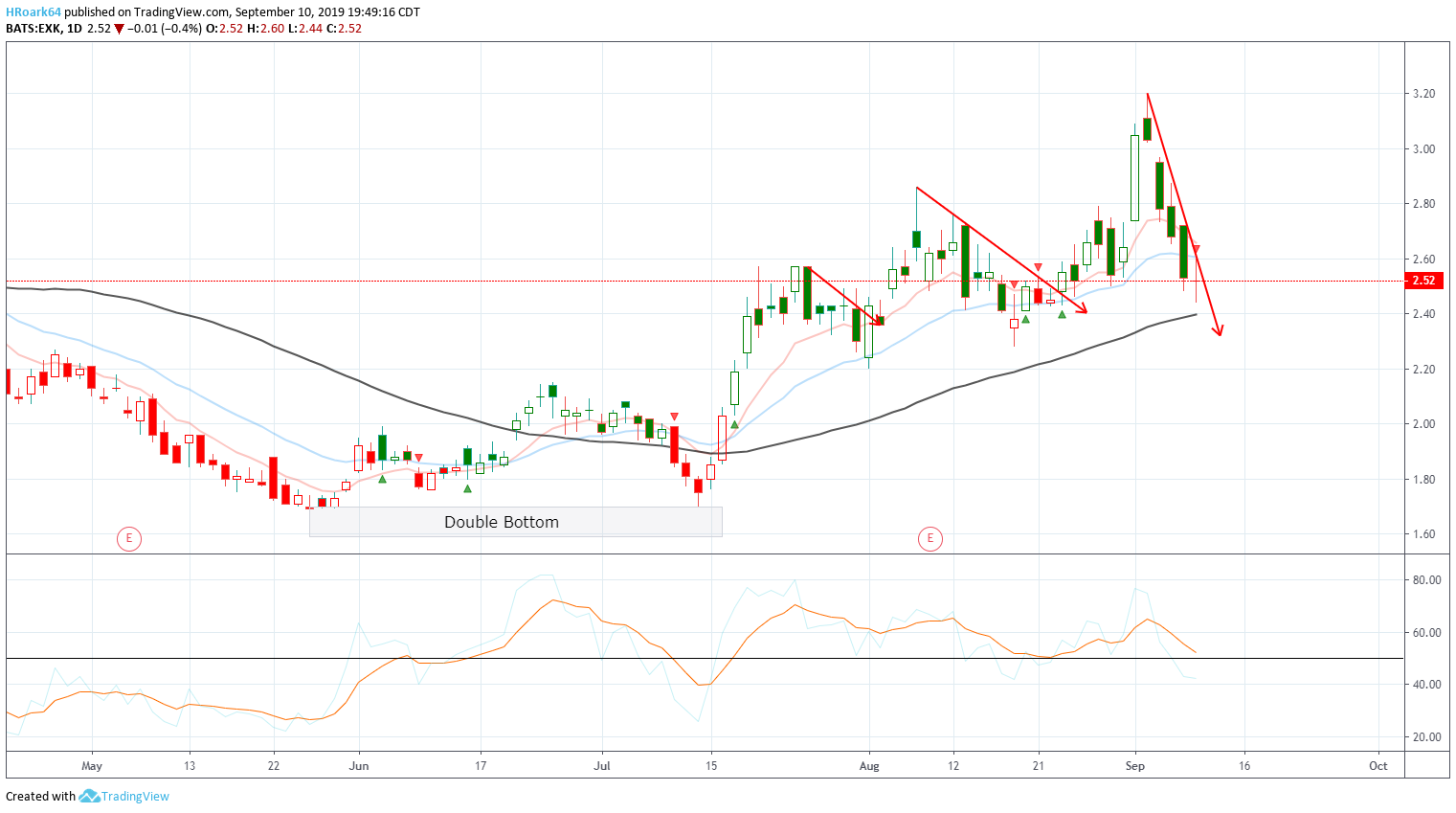
Task: Click the 80.00 oscillator axis label
Action: click(1426, 580)
